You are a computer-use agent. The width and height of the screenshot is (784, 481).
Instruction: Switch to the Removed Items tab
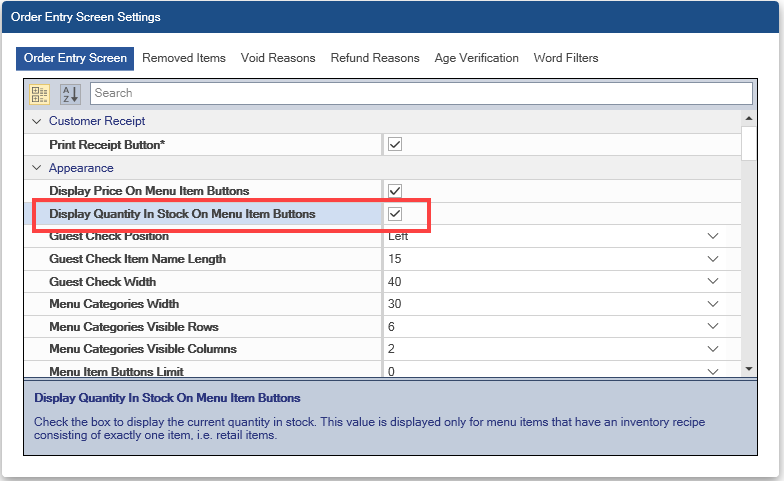tap(184, 58)
